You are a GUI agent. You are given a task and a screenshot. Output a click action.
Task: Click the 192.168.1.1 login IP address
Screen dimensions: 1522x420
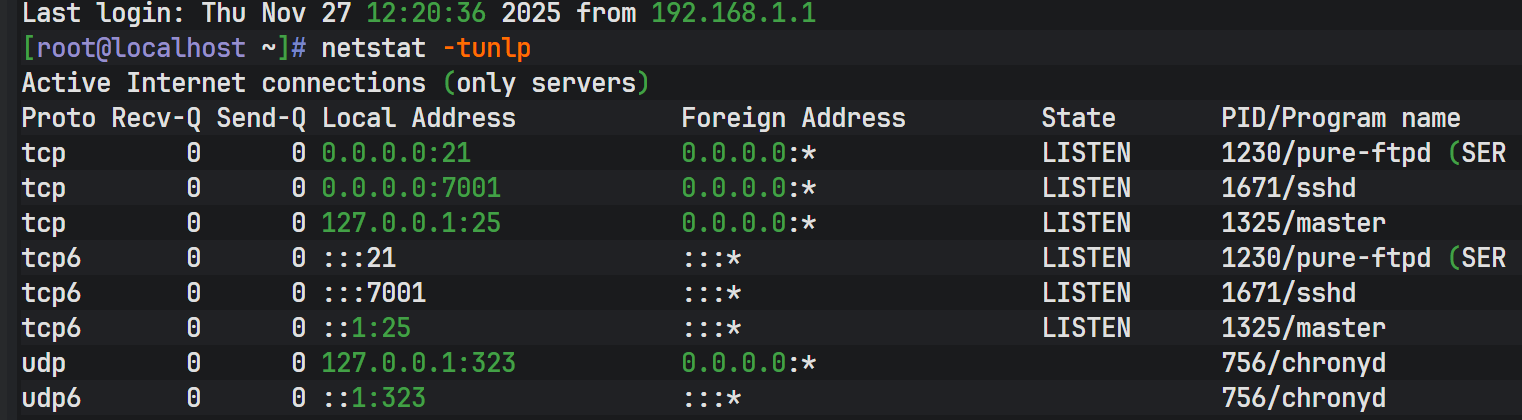[x=733, y=14]
